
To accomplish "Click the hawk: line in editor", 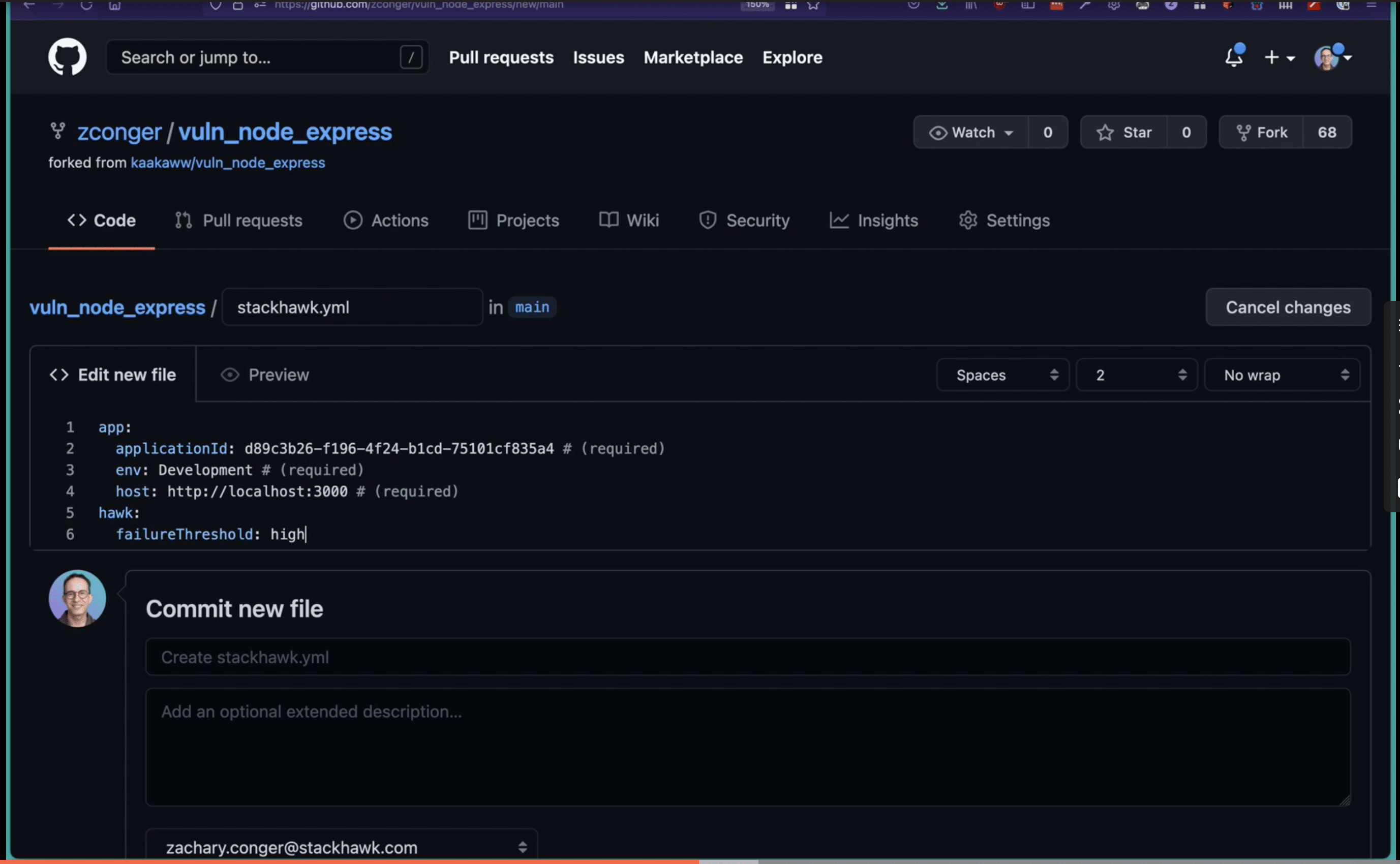I will tap(119, 513).
